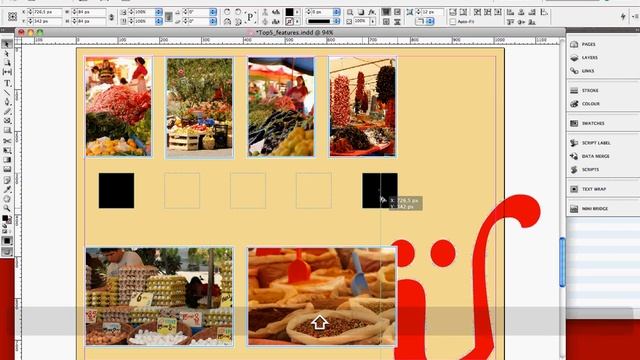640x360 pixels.
Task: Click the X position field
Action: coord(48,12)
